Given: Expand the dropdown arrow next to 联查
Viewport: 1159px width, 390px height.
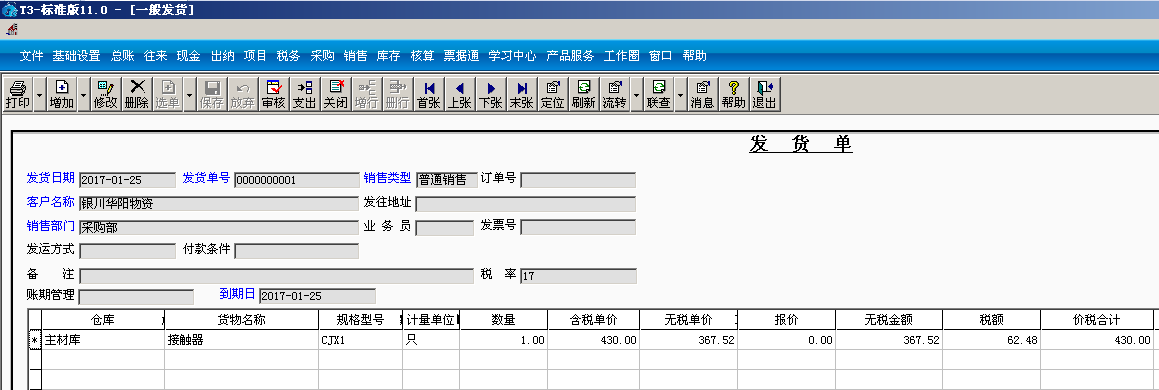Looking at the screenshot, I should click(680, 95).
